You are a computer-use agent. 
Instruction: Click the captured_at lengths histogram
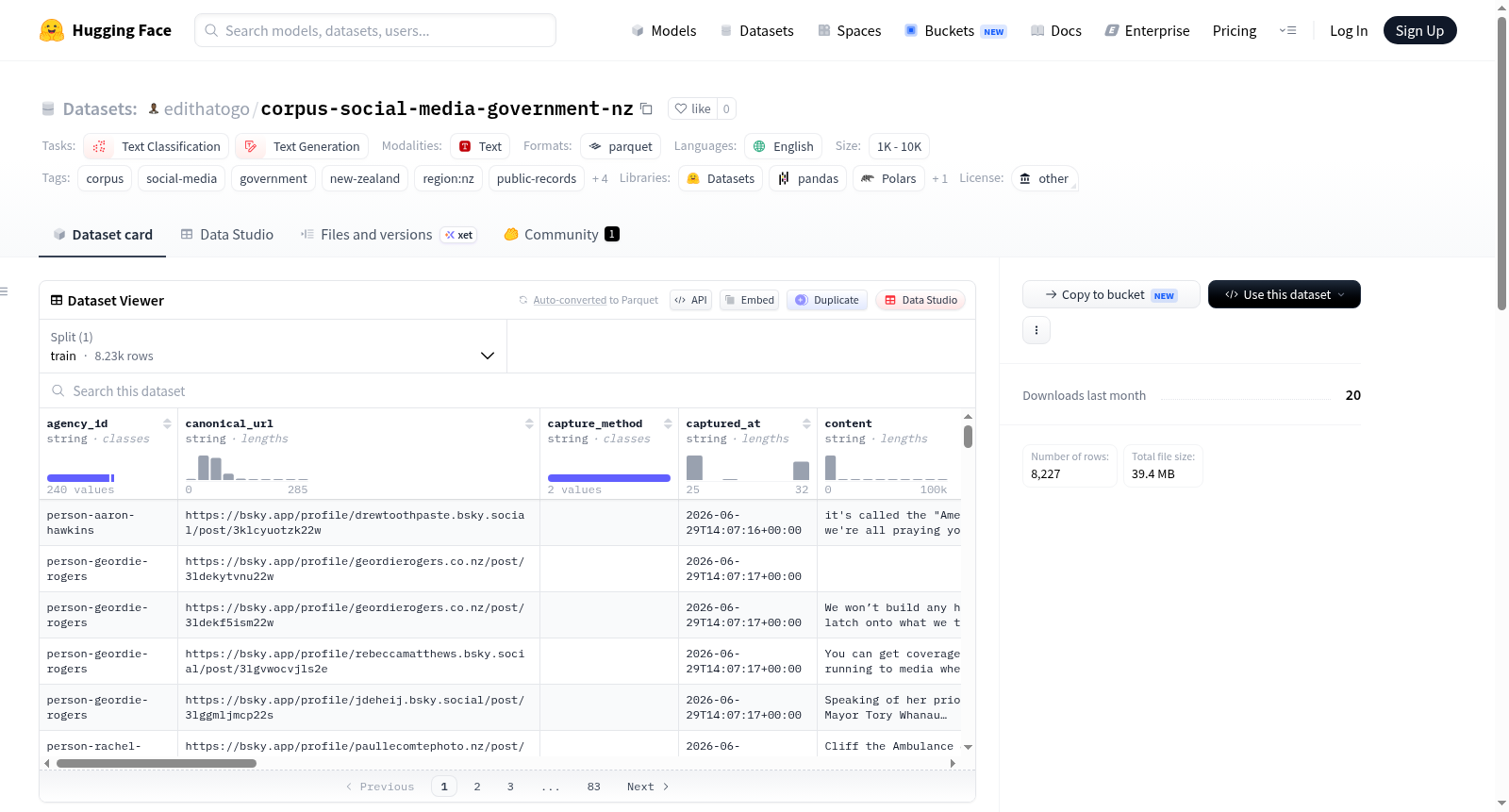pos(748,467)
